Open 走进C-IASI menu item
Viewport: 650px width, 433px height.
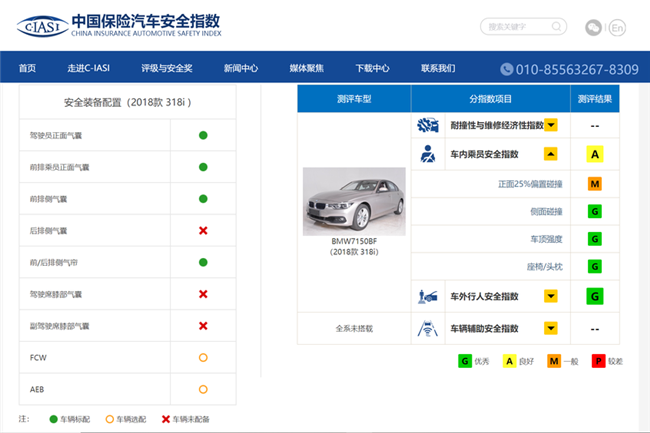coord(89,68)
